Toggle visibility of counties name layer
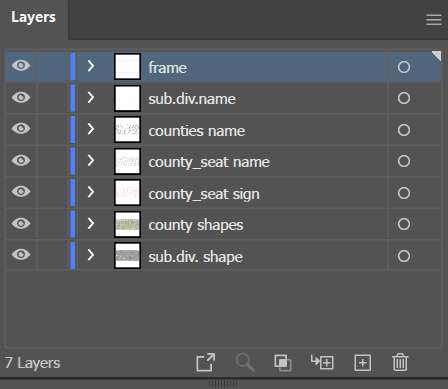 click(21, 129)
